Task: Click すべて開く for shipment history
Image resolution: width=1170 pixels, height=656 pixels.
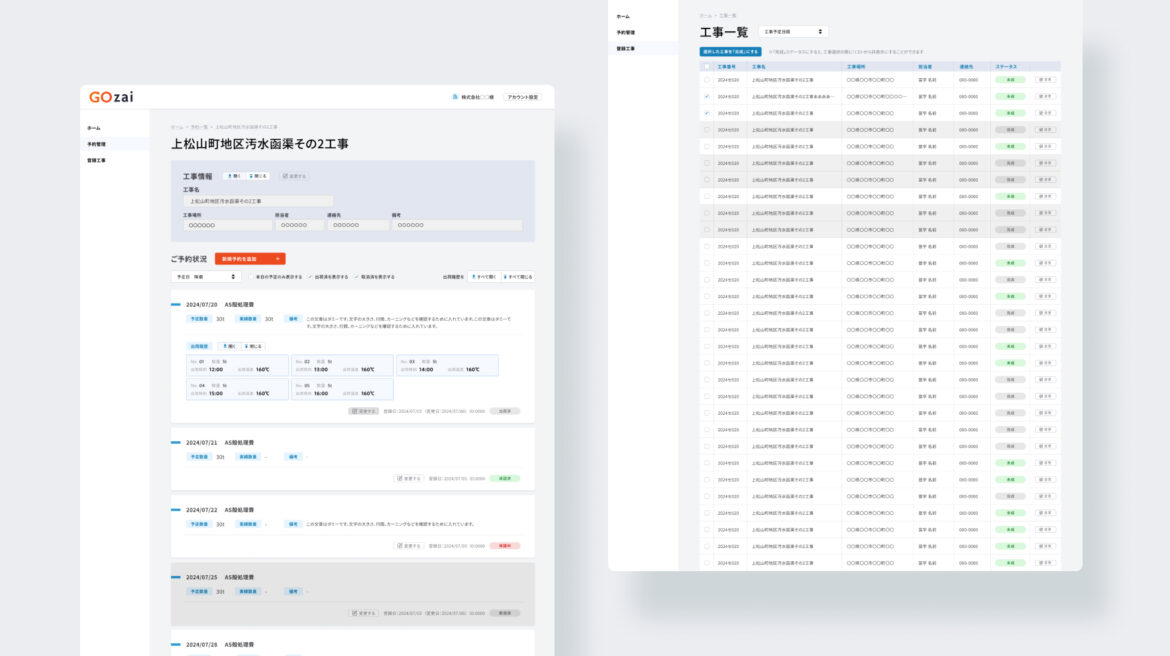Action: tap(484, 277)
